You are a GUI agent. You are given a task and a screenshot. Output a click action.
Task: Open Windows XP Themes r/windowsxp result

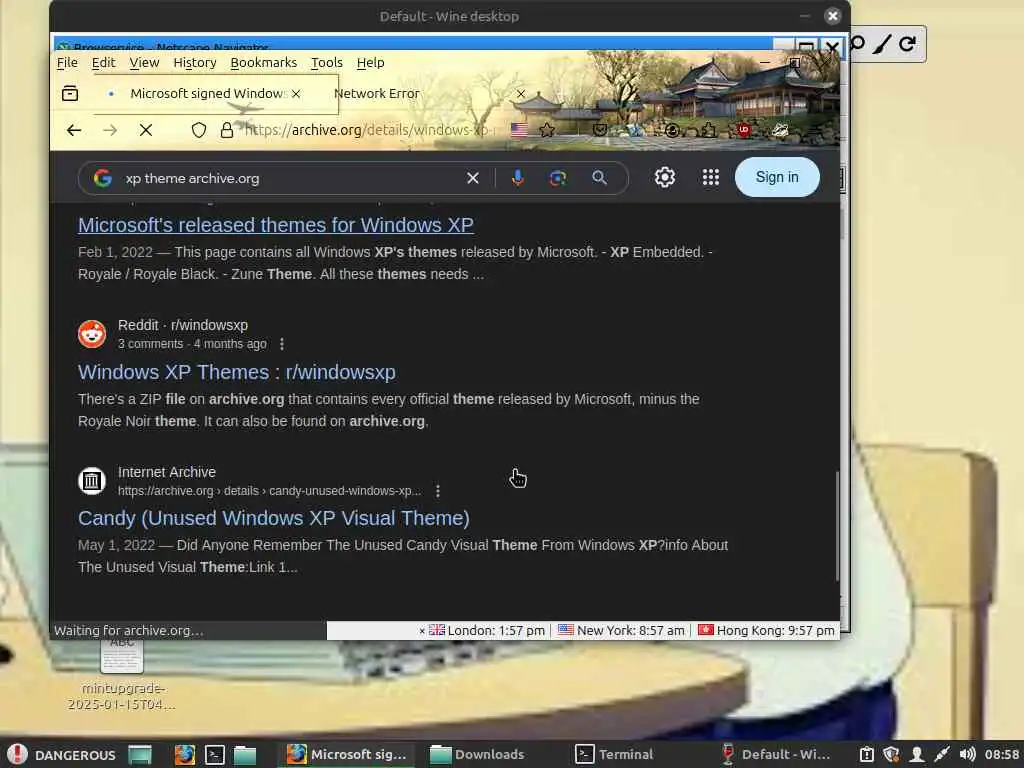click(236, 372)
